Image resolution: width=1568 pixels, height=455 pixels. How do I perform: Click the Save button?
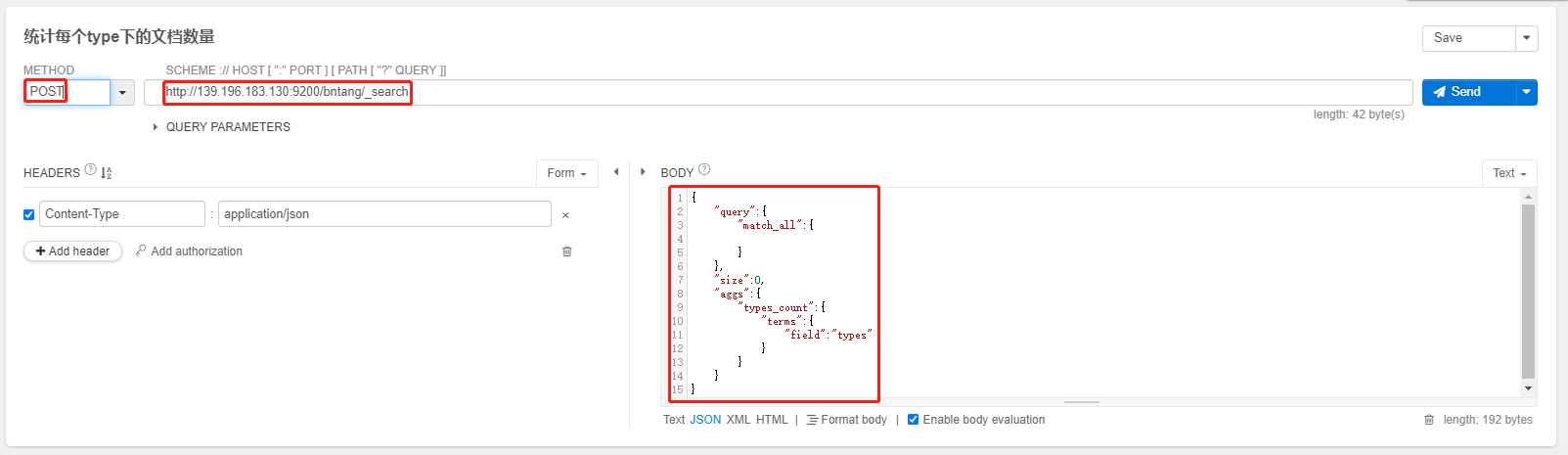[x=1467, y=38]
